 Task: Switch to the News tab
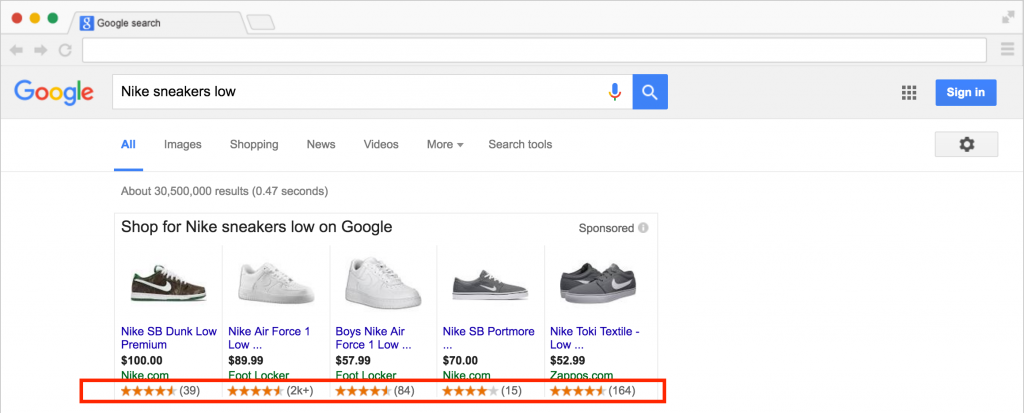click(x=321, y=144)
